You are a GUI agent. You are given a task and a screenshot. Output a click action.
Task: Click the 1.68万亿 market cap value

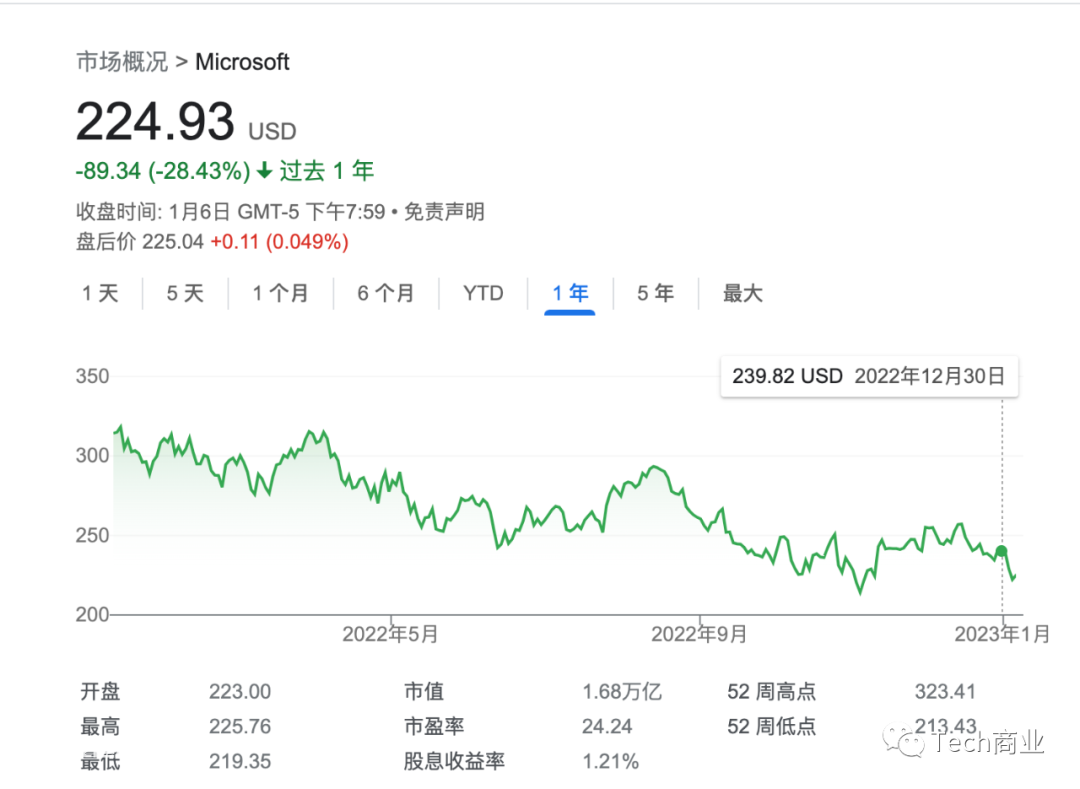tap(622, 691)
